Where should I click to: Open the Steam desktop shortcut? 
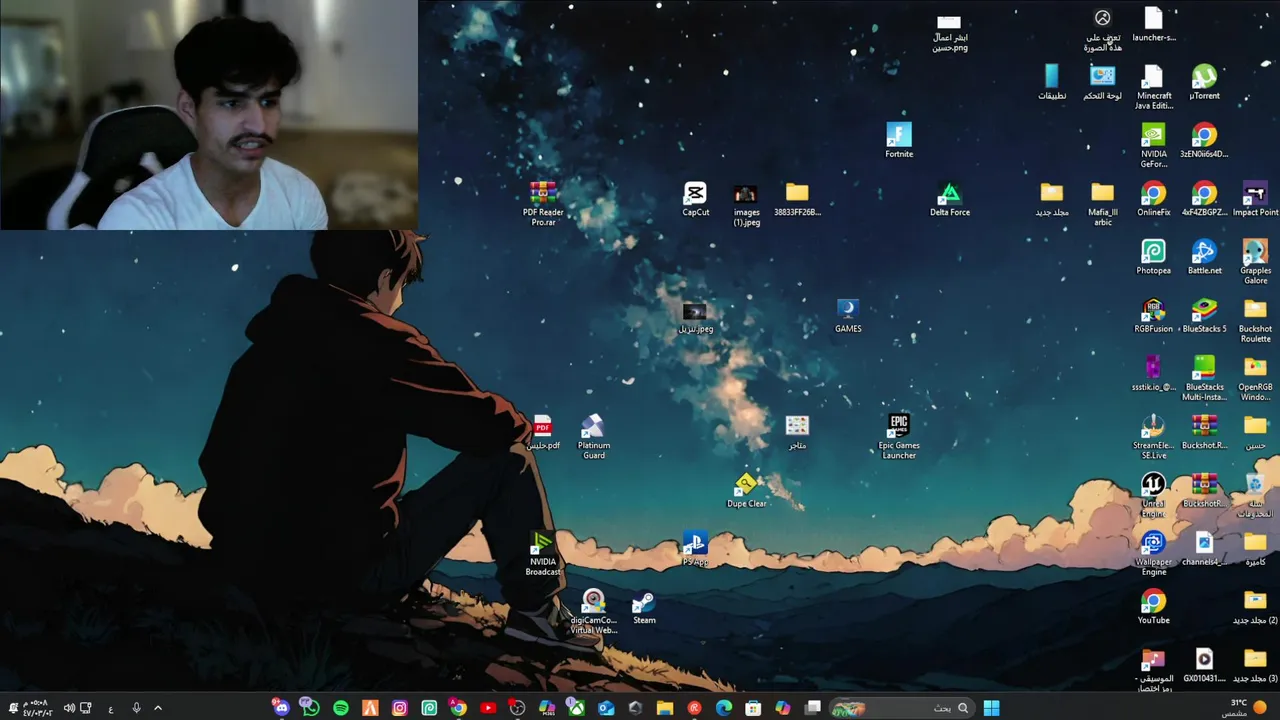644,605
